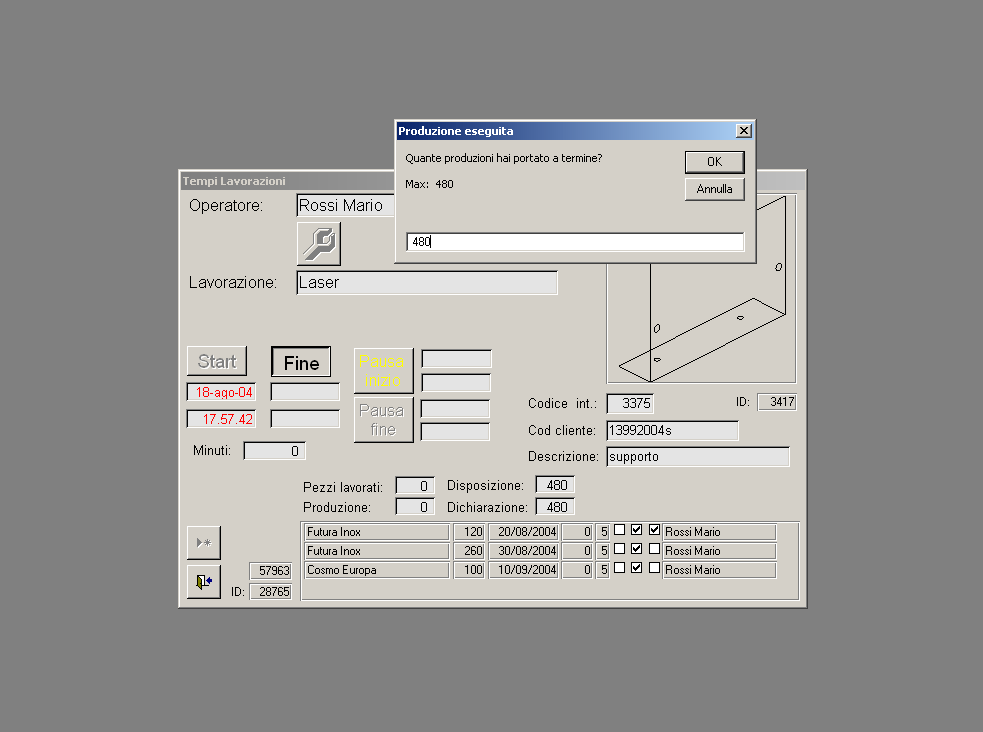Image resolution: width=983 pixels, height=732 pixels.
Task: Click the Pezzi lavorati field
Action: (x=415, y=486)
